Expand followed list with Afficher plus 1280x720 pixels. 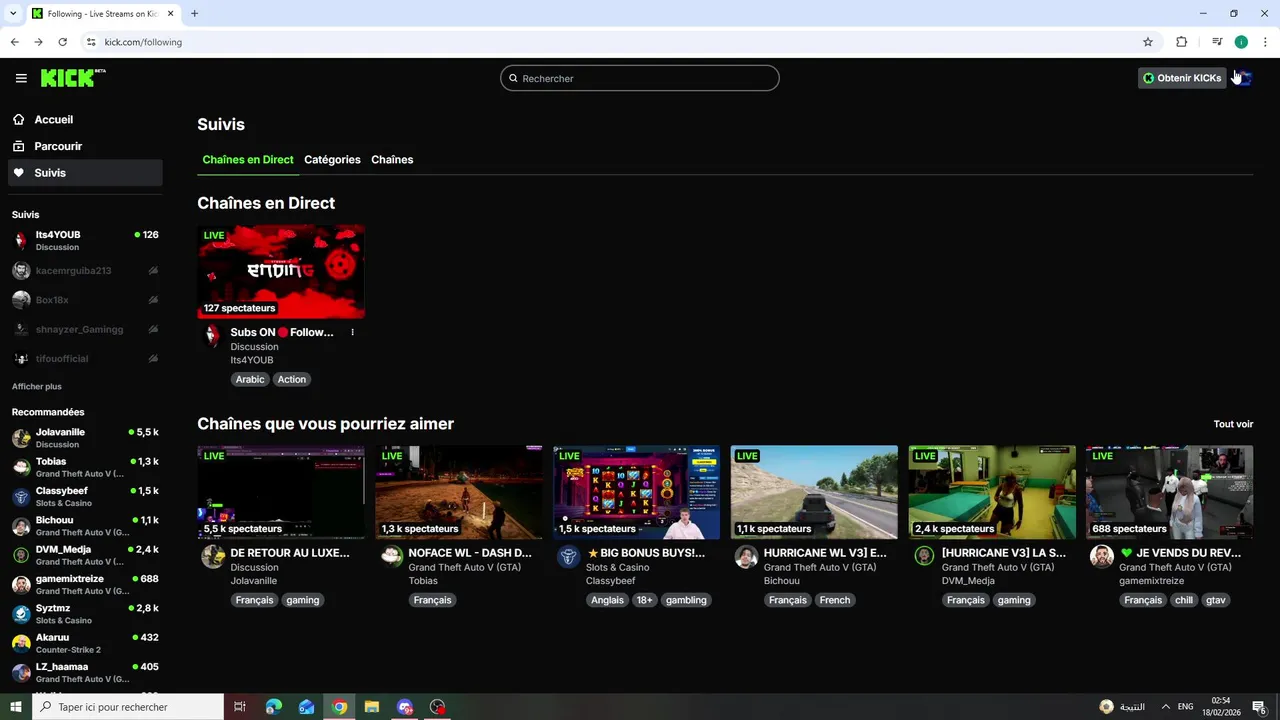[37, 386]
